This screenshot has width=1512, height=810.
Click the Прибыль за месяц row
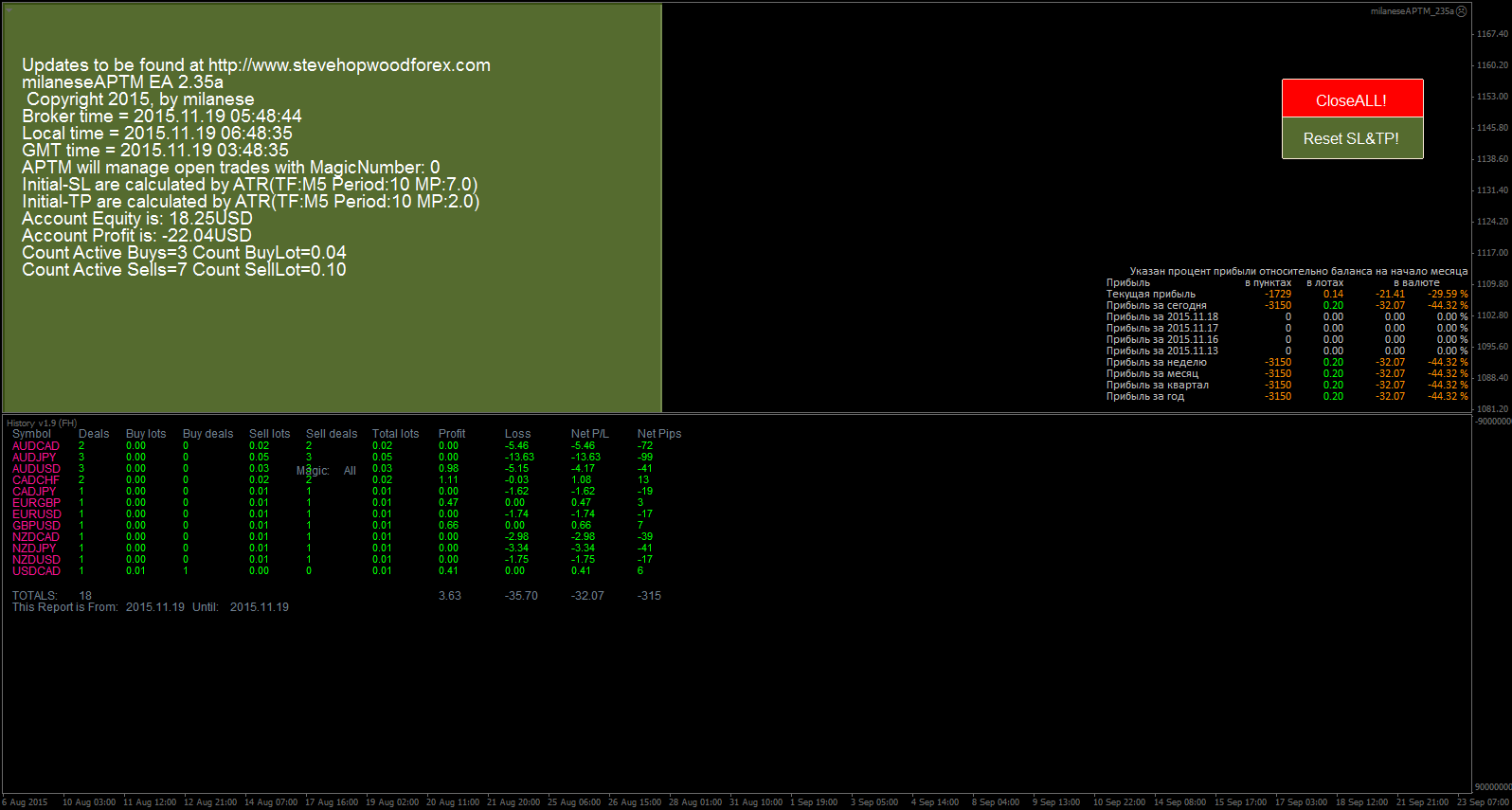pyautogui.click(x=1287, y=374)
